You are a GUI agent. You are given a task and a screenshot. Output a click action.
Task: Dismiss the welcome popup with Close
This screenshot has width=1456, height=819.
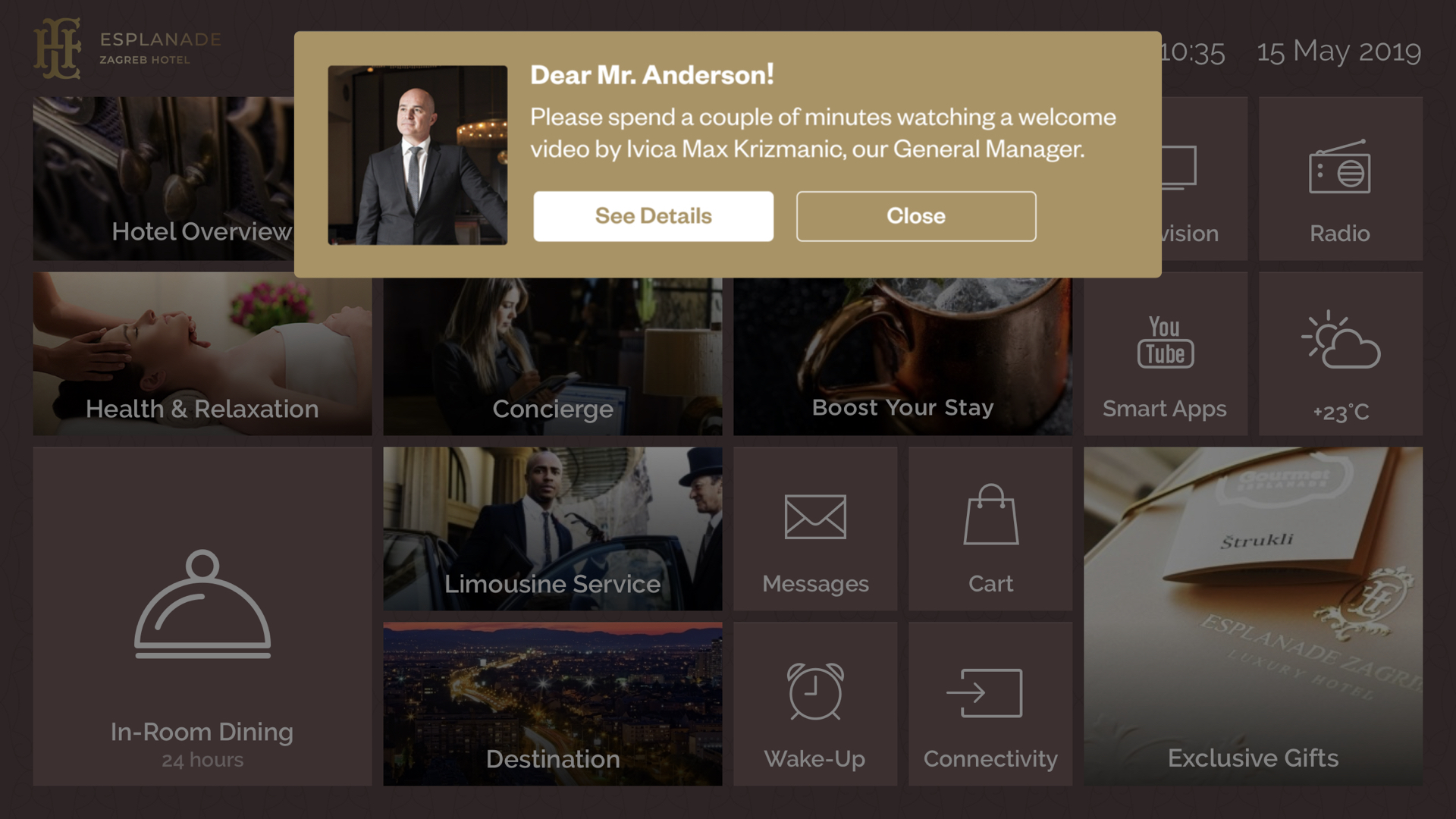[916, 216]
